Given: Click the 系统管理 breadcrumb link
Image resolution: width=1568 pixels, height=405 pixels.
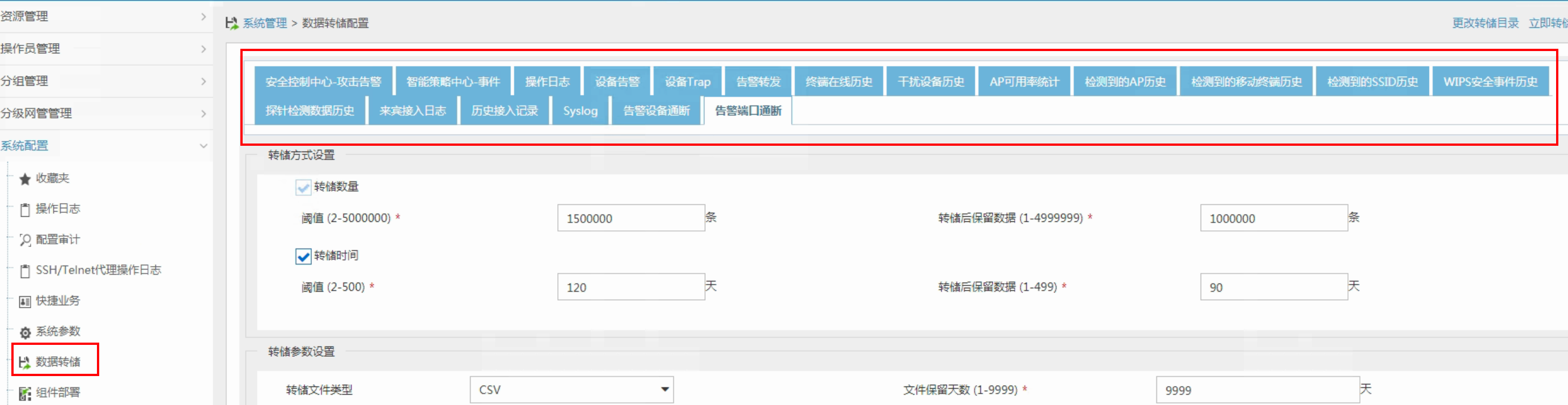Looking at the screenshot, I should coord(265,23).
